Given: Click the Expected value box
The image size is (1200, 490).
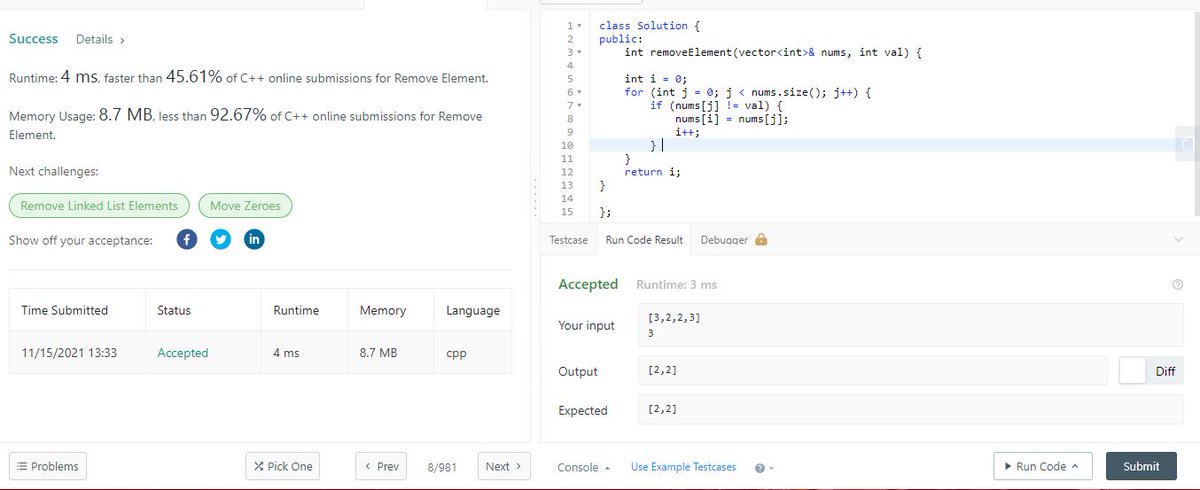Looking at the screenshot, I should [x=909, y=410].
